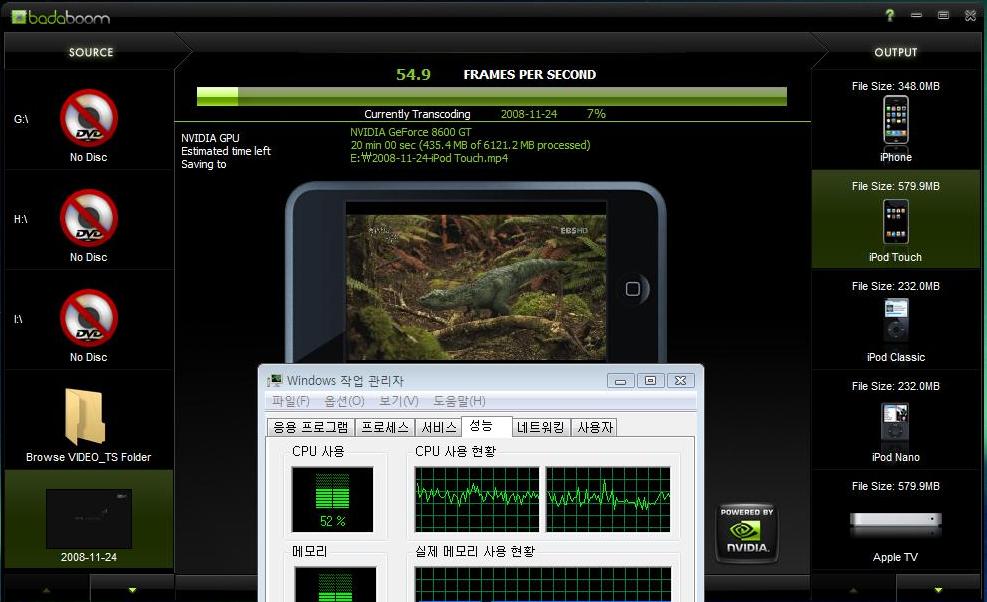Switch to 프로세스 tab in Task Manager
The image size is (987, 602).
[x=385, y=428]
